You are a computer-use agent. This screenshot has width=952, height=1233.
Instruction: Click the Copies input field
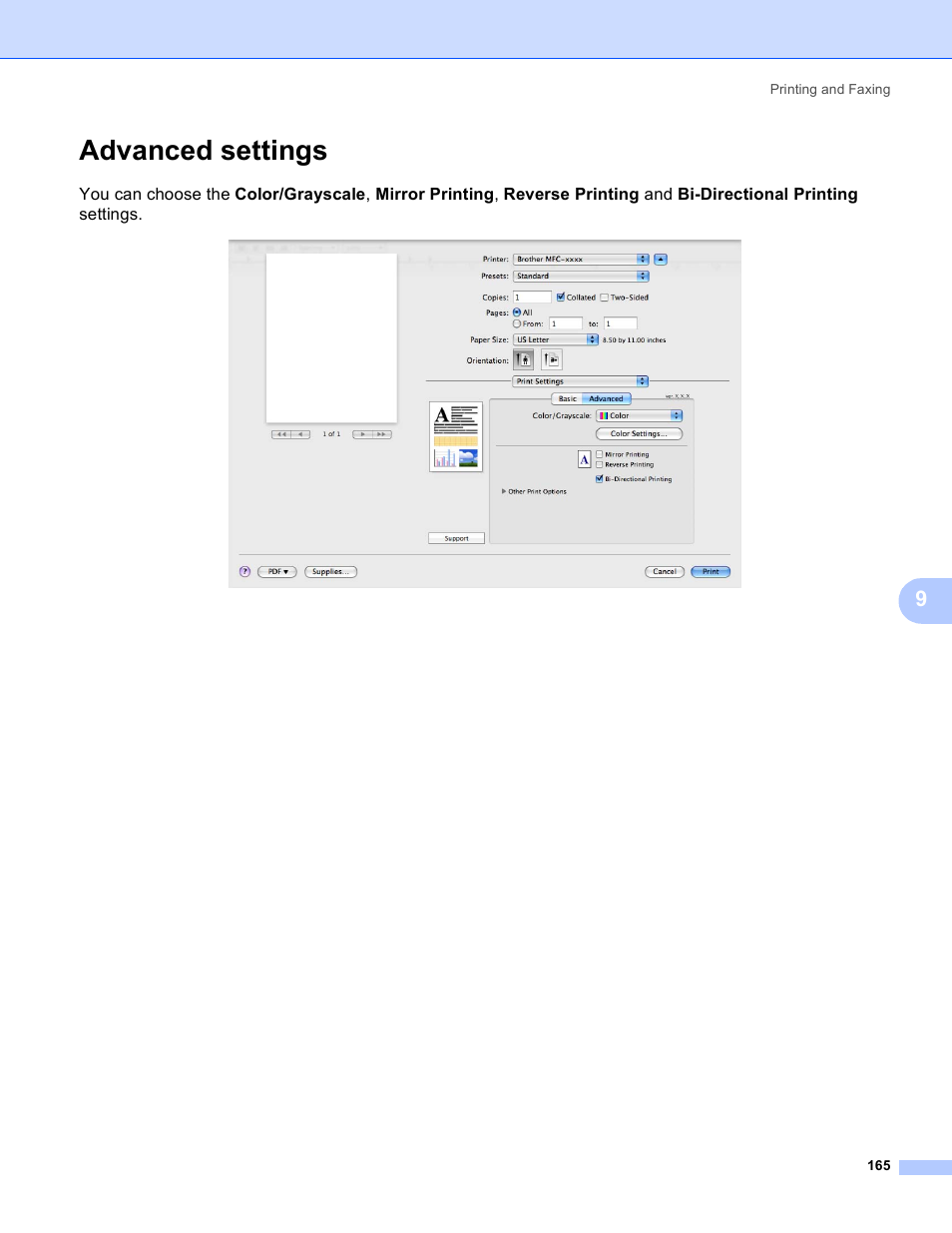532,297
